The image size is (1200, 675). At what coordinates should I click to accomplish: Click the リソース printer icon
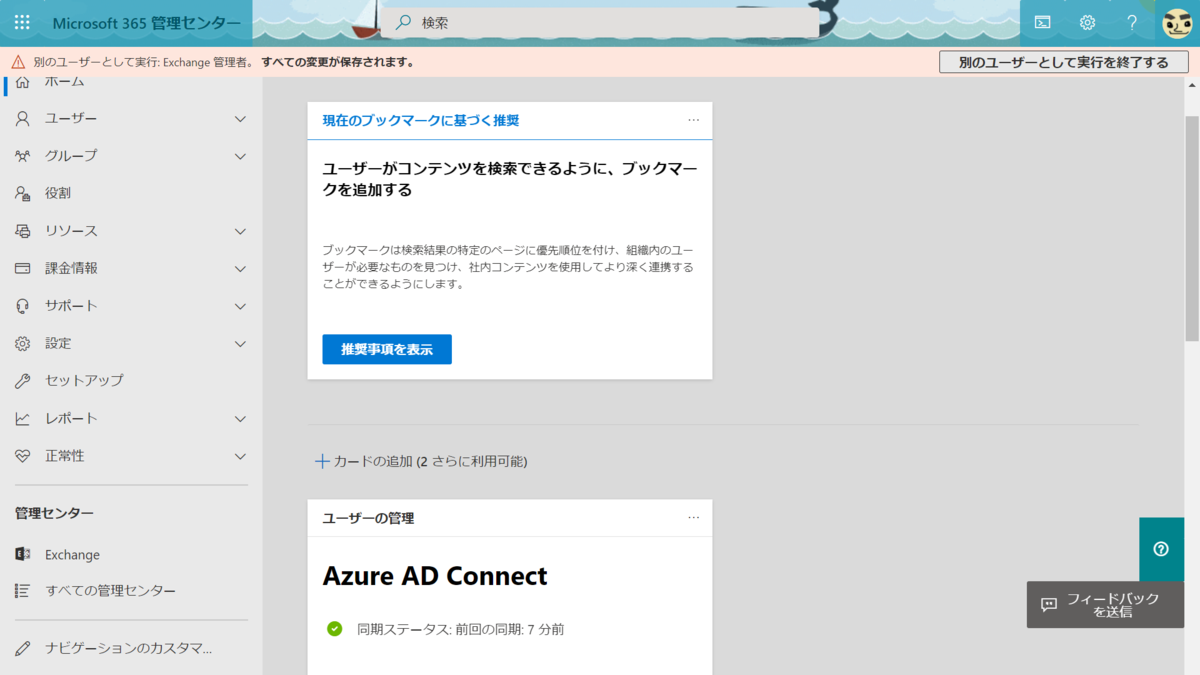tap(22, 231)
